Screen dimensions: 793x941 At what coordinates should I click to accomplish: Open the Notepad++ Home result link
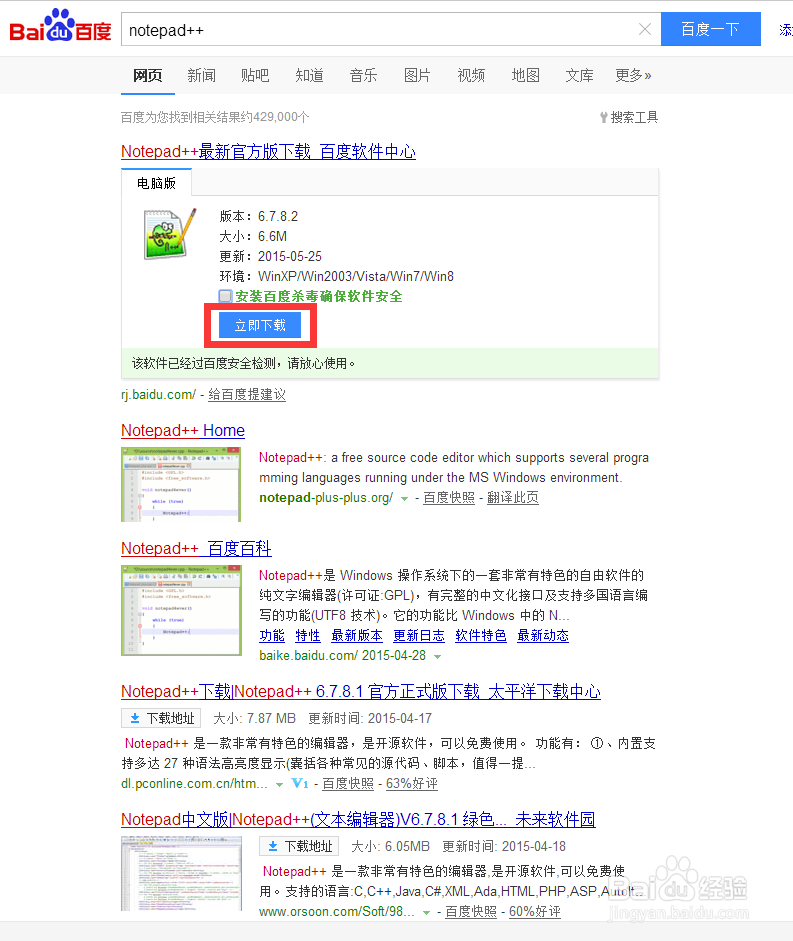tap(183, 430)
